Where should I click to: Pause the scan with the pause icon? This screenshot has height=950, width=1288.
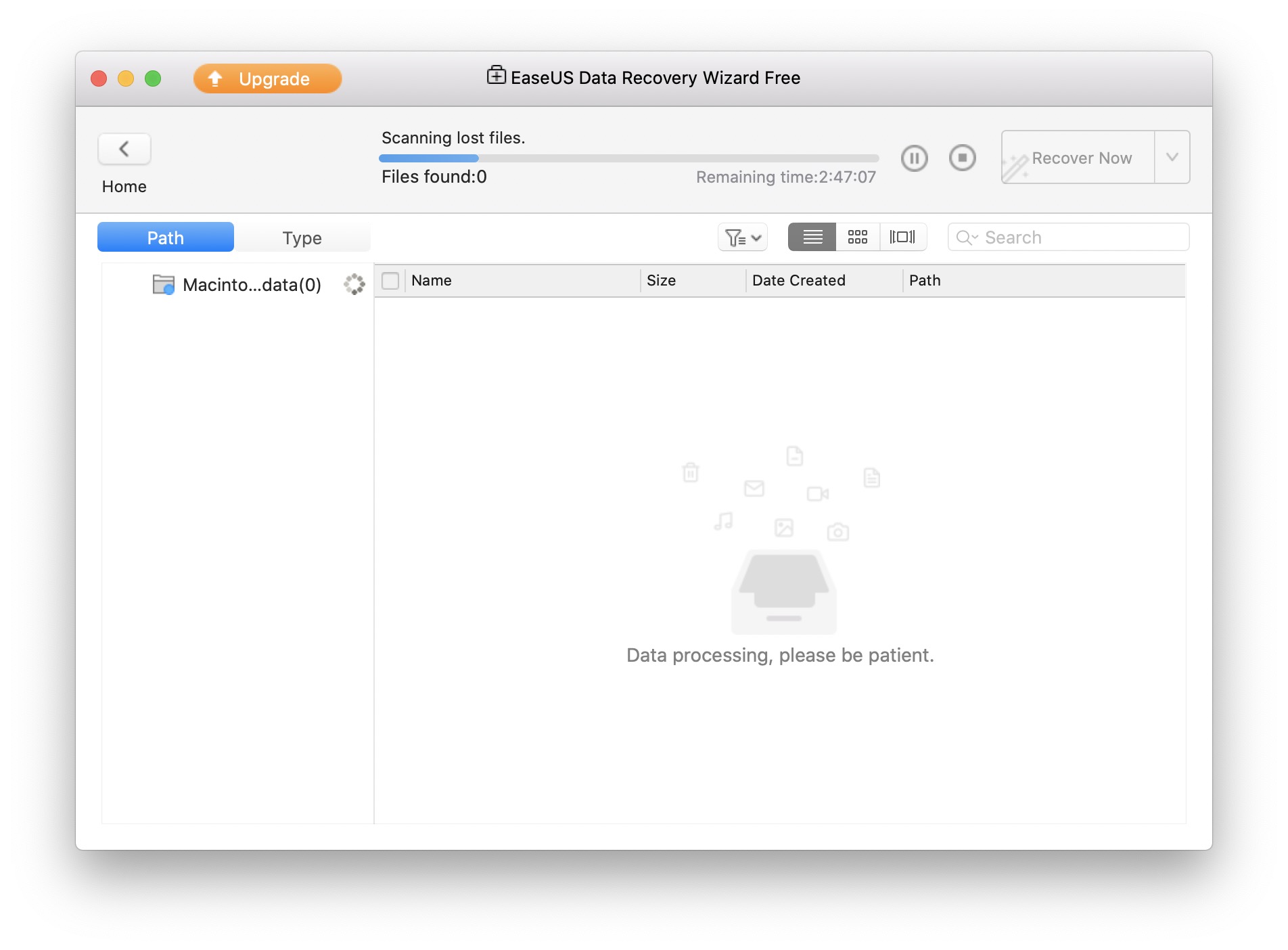point(914,158)
